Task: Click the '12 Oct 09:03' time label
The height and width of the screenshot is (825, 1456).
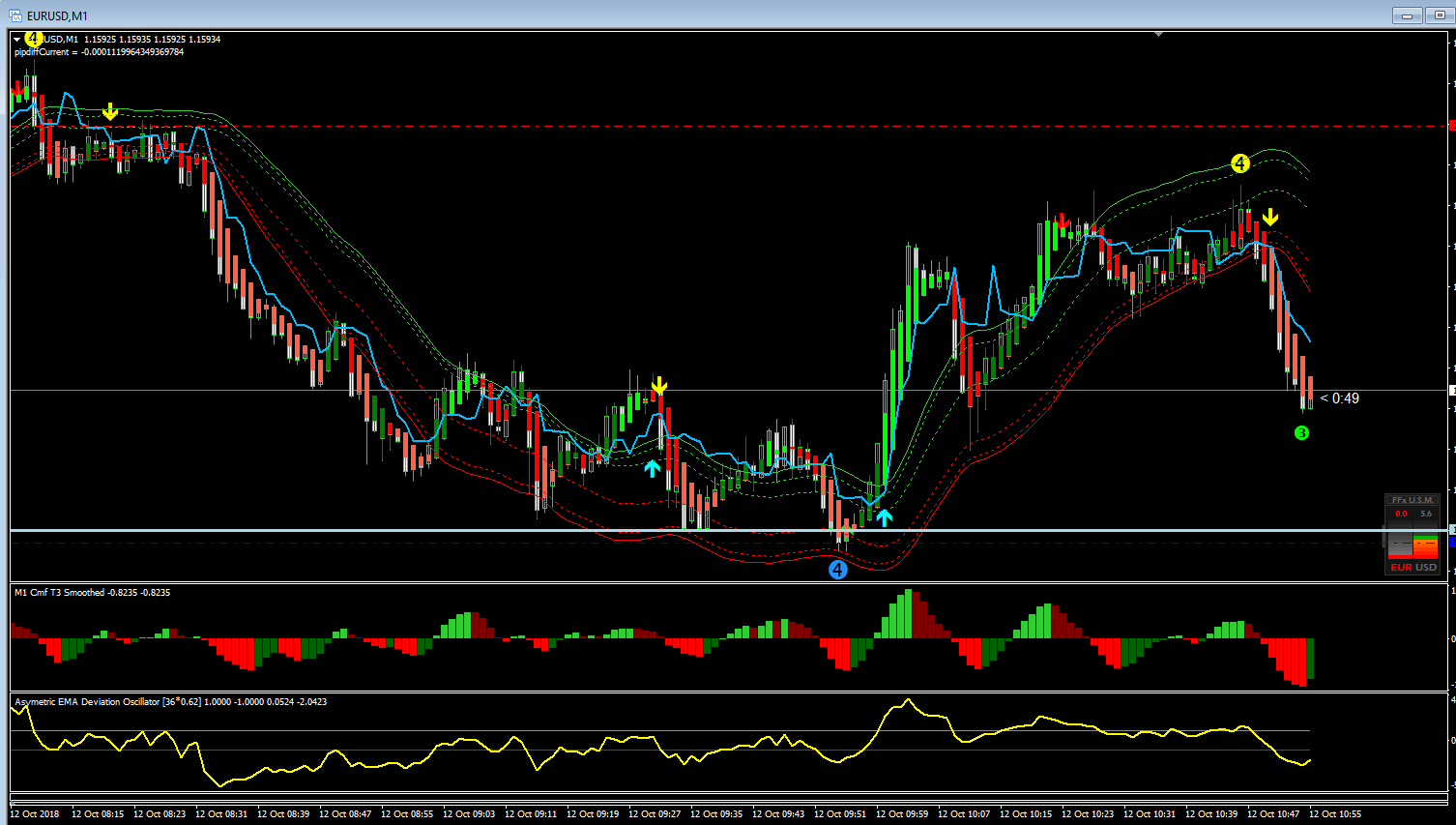Action: (469, 814)
